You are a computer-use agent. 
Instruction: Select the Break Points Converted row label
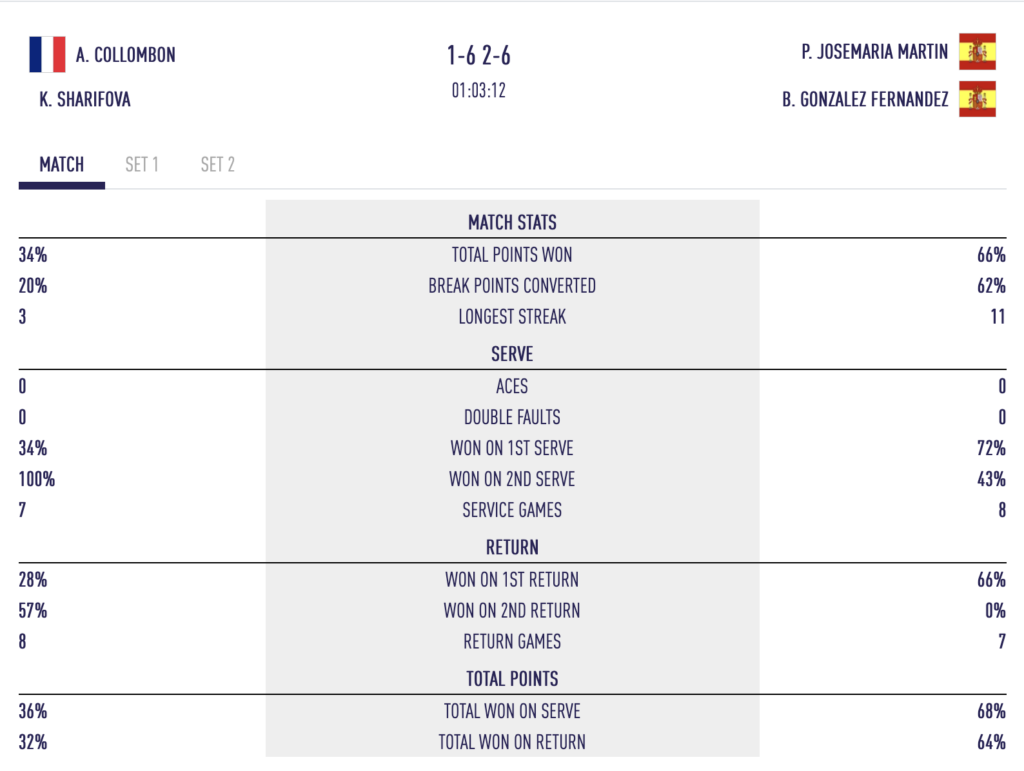point(512,286)
